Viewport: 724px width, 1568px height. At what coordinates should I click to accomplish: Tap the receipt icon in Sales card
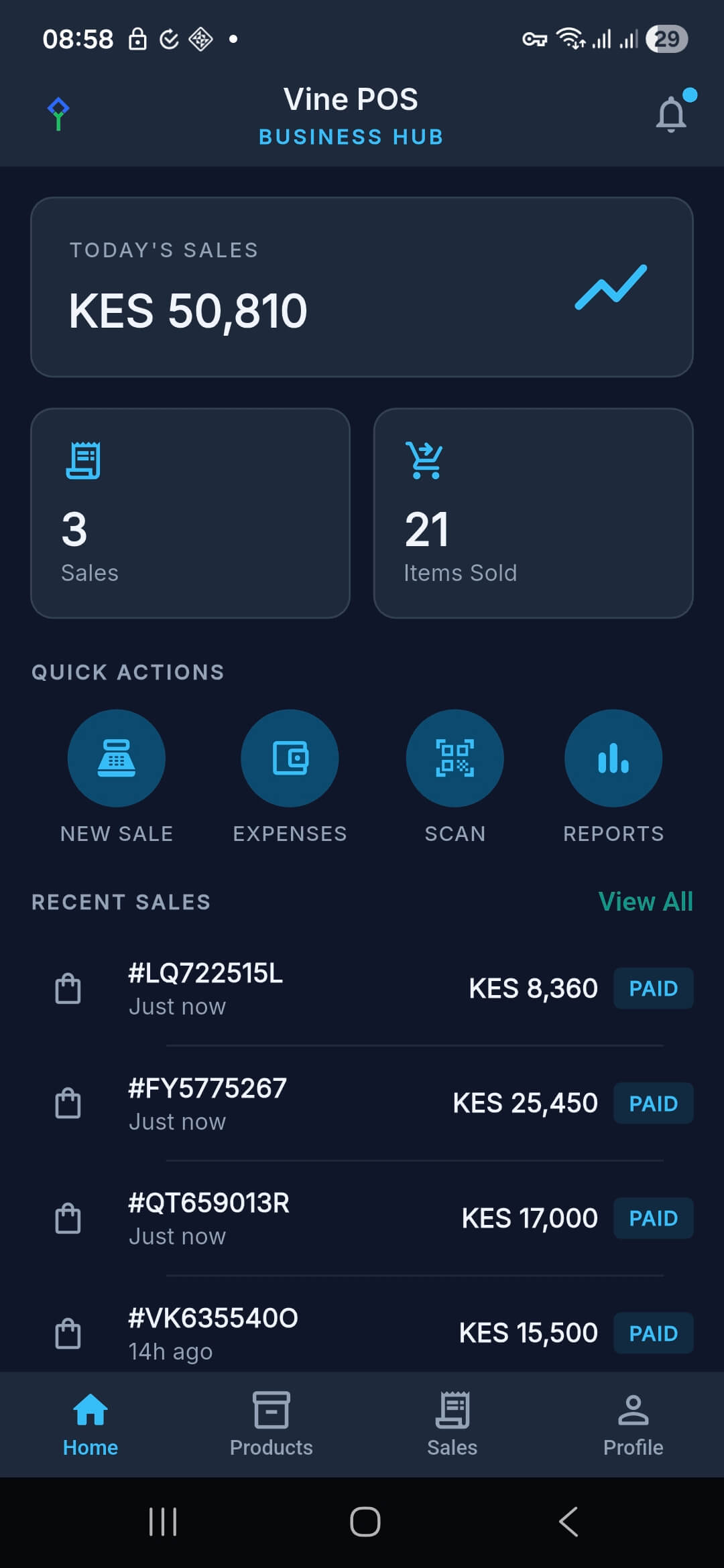click(x=83, y=460)
